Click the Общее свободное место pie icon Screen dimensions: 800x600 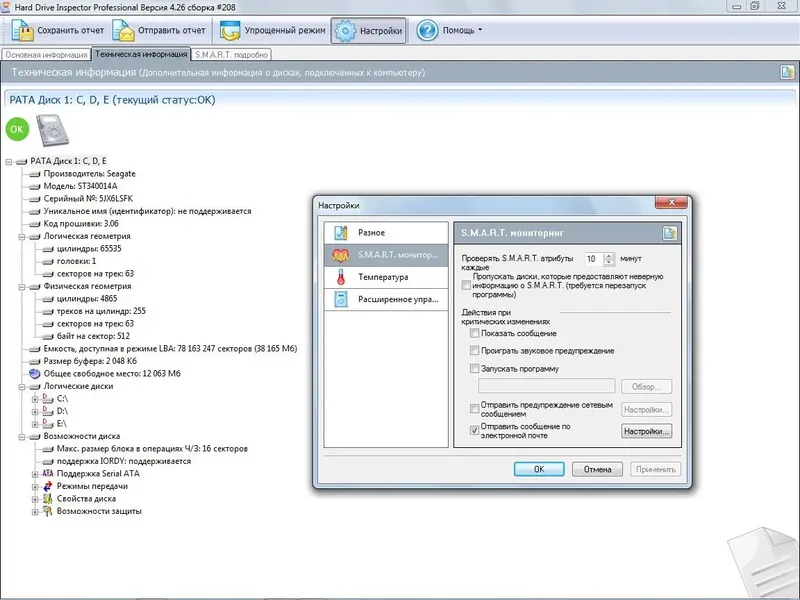(35, 373)
